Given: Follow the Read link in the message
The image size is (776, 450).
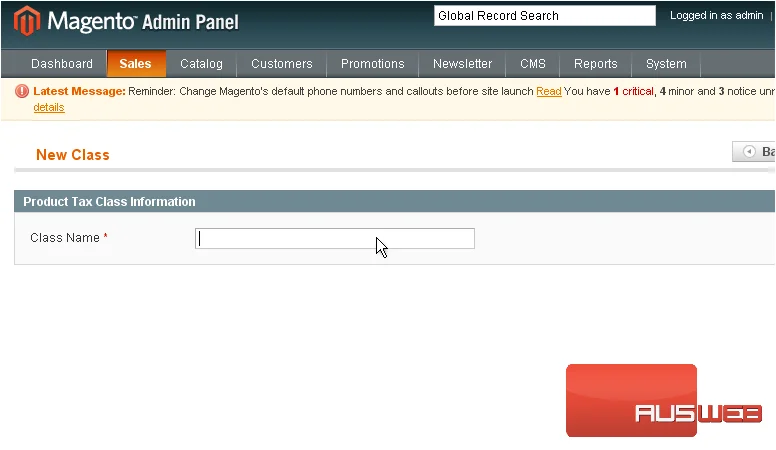Looking at the screenshot, I should [x=549, y=91].
